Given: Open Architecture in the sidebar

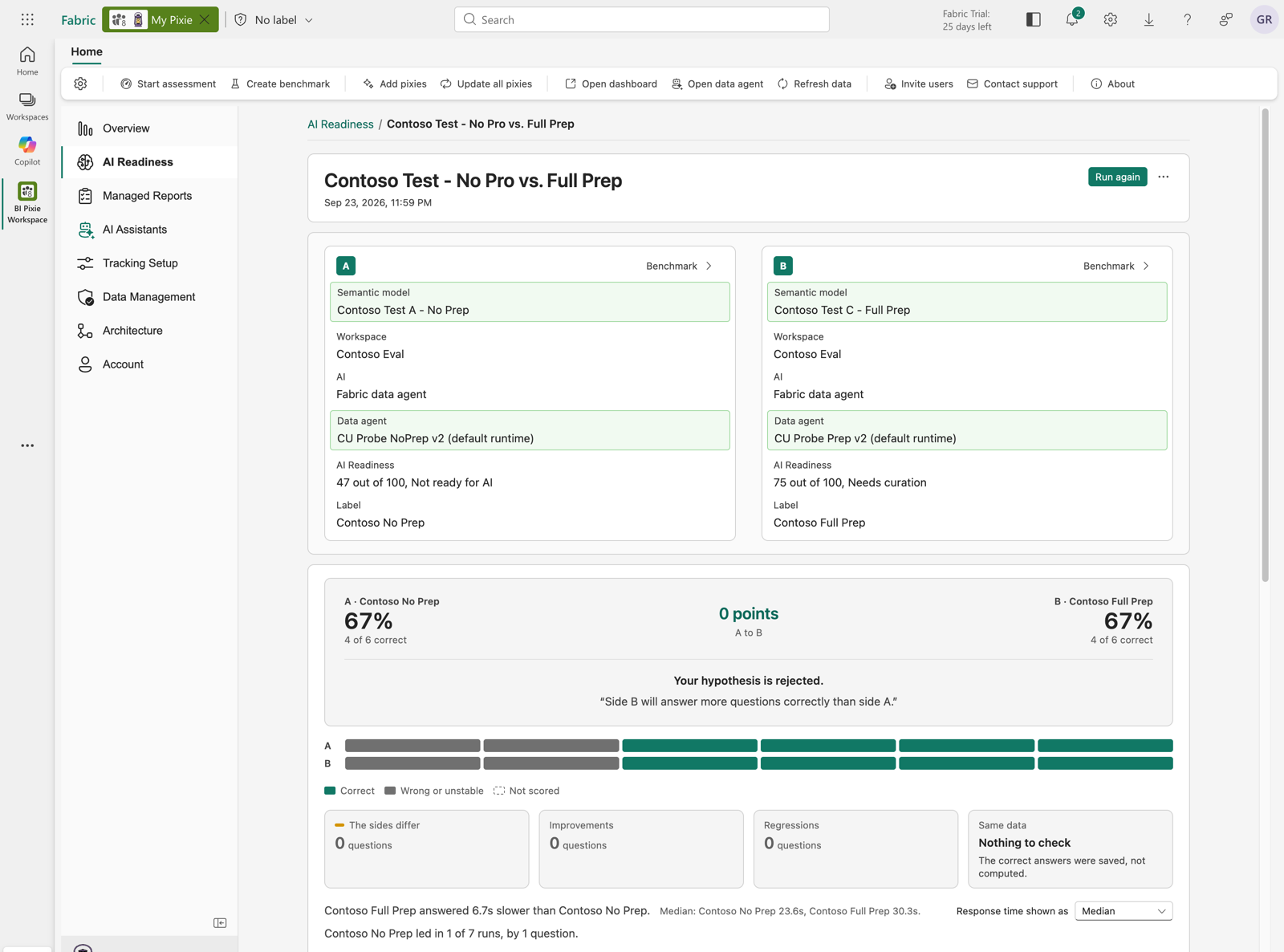Looking at the screenshot, I should coord(150,331).
